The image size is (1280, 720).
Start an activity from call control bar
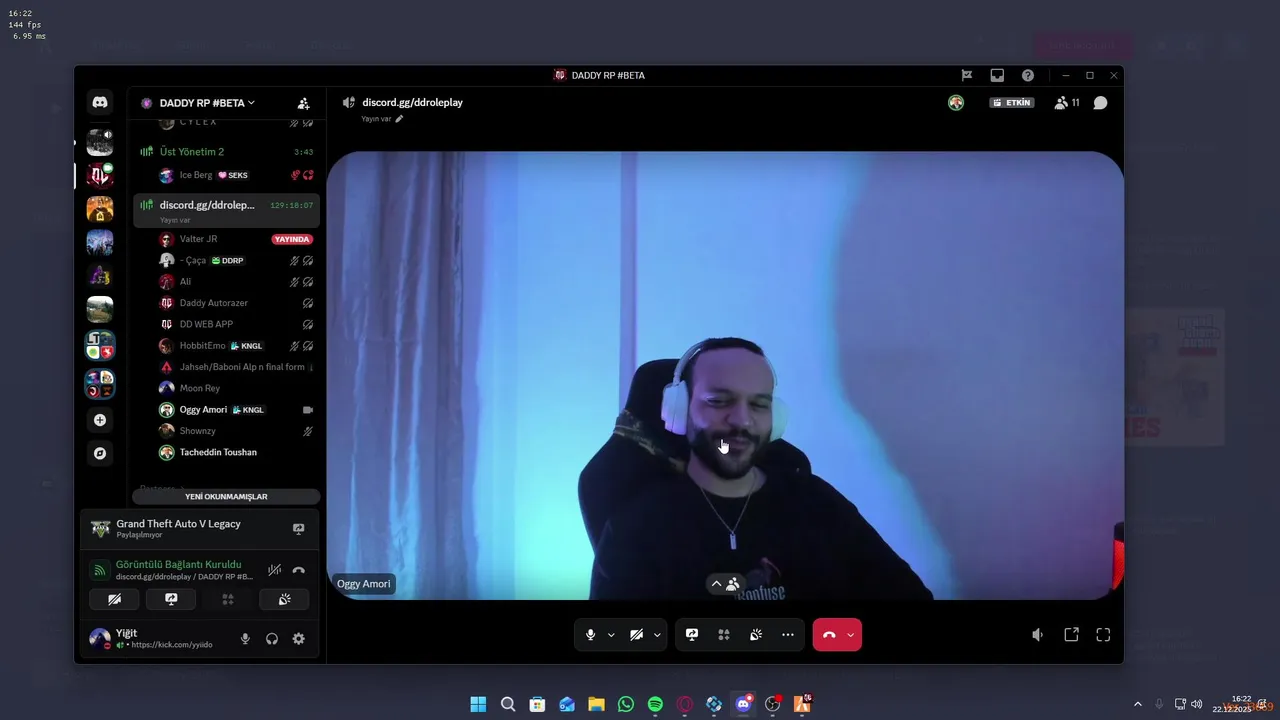[x=724, y=635]
